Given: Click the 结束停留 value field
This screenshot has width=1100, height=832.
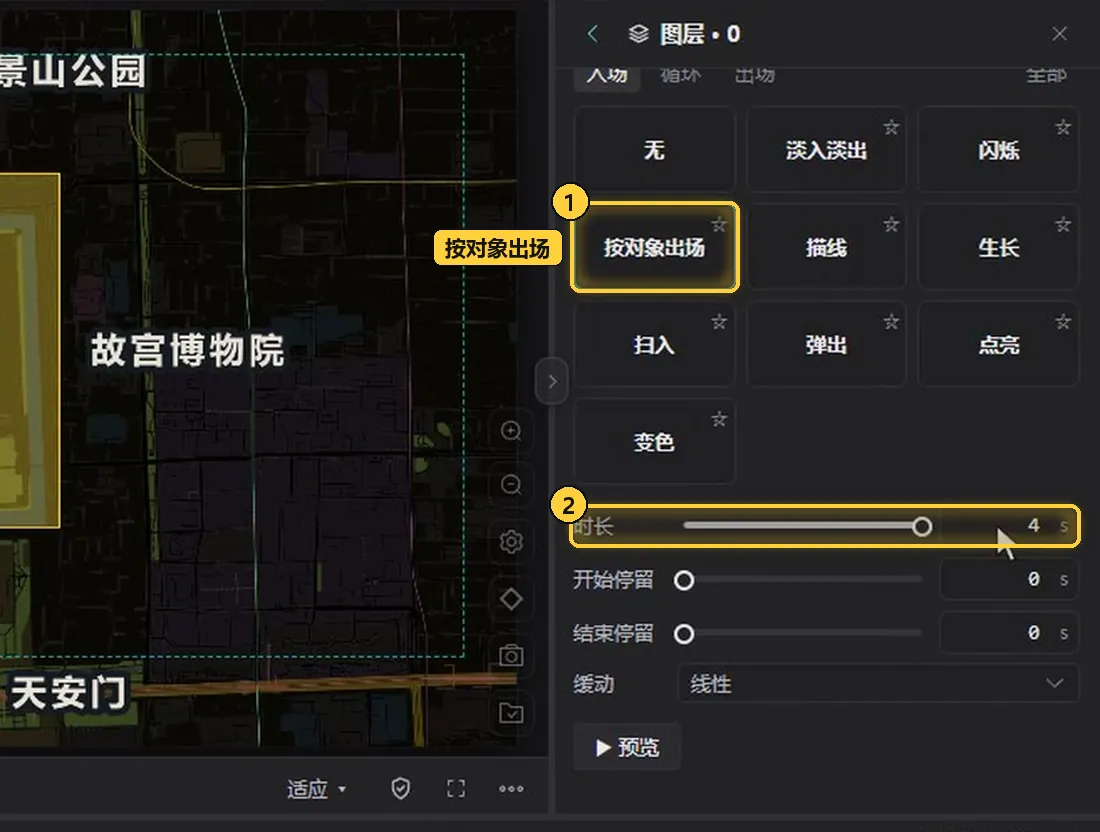Looking at the screenshot, I should point(1009,633).
